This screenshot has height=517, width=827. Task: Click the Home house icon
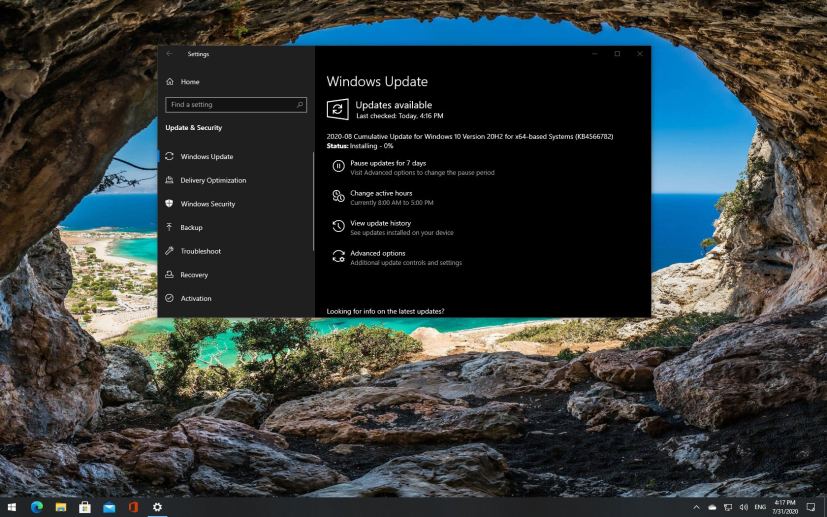(170, 81)
